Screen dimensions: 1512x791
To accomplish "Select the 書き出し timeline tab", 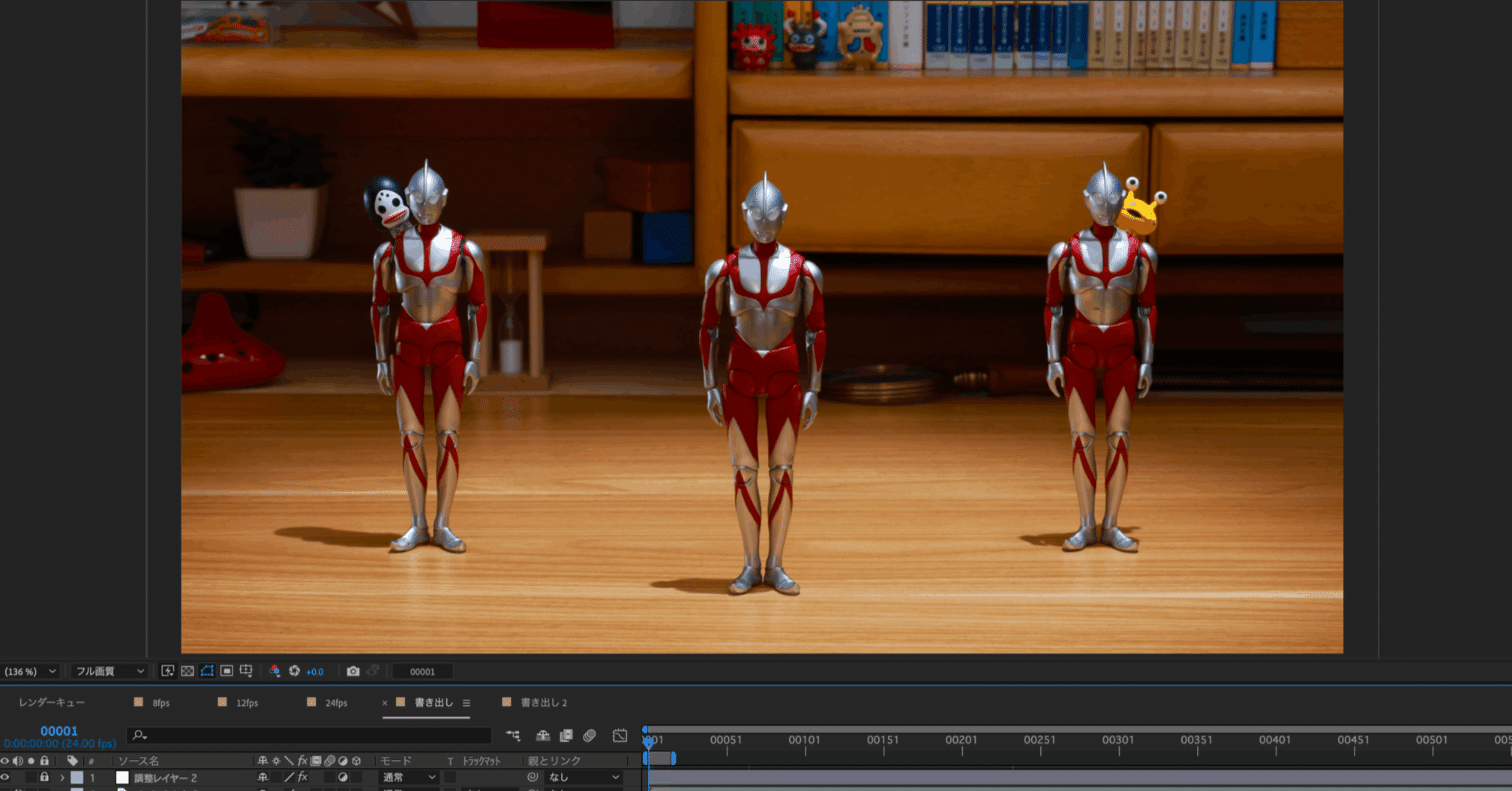I will tap(434, 702).
